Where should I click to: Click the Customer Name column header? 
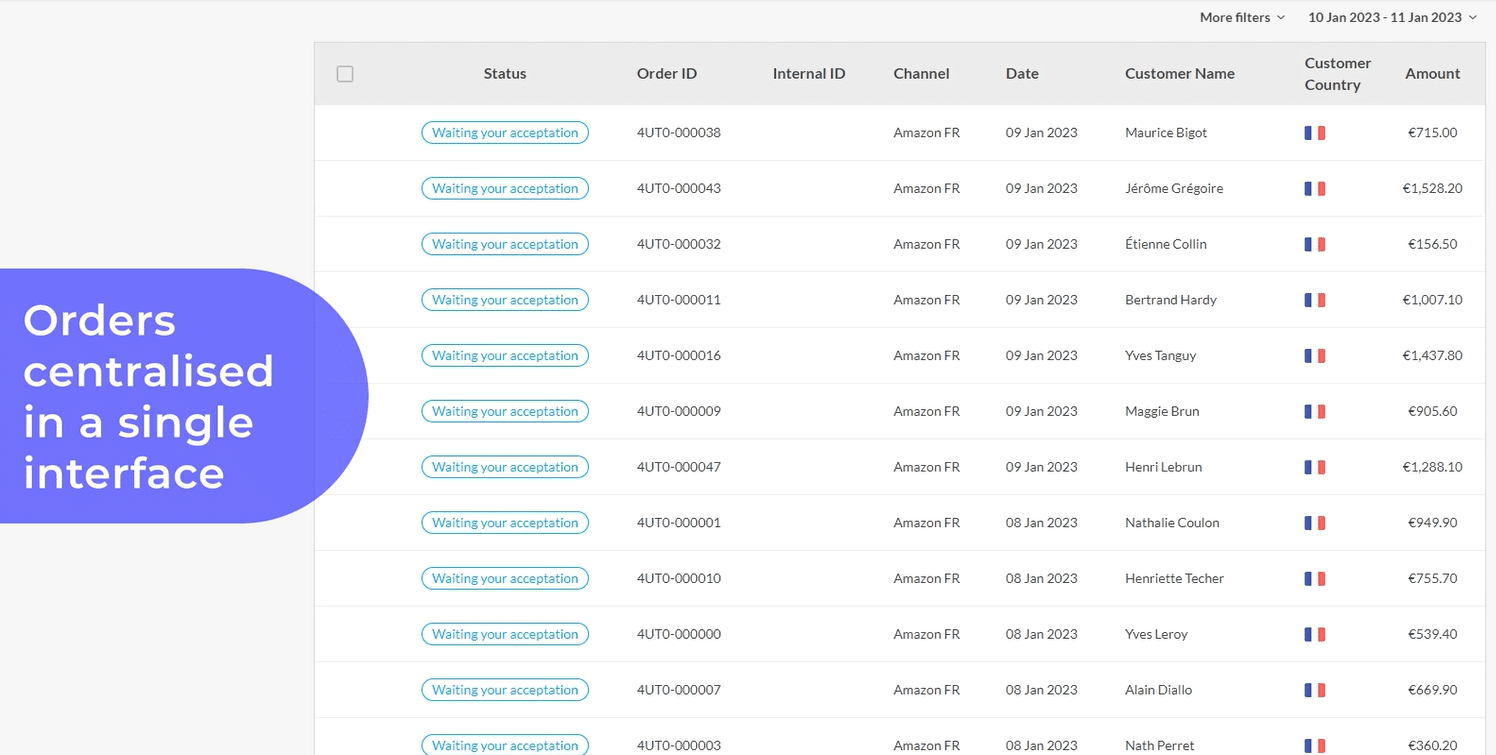tap(1180, 73)
